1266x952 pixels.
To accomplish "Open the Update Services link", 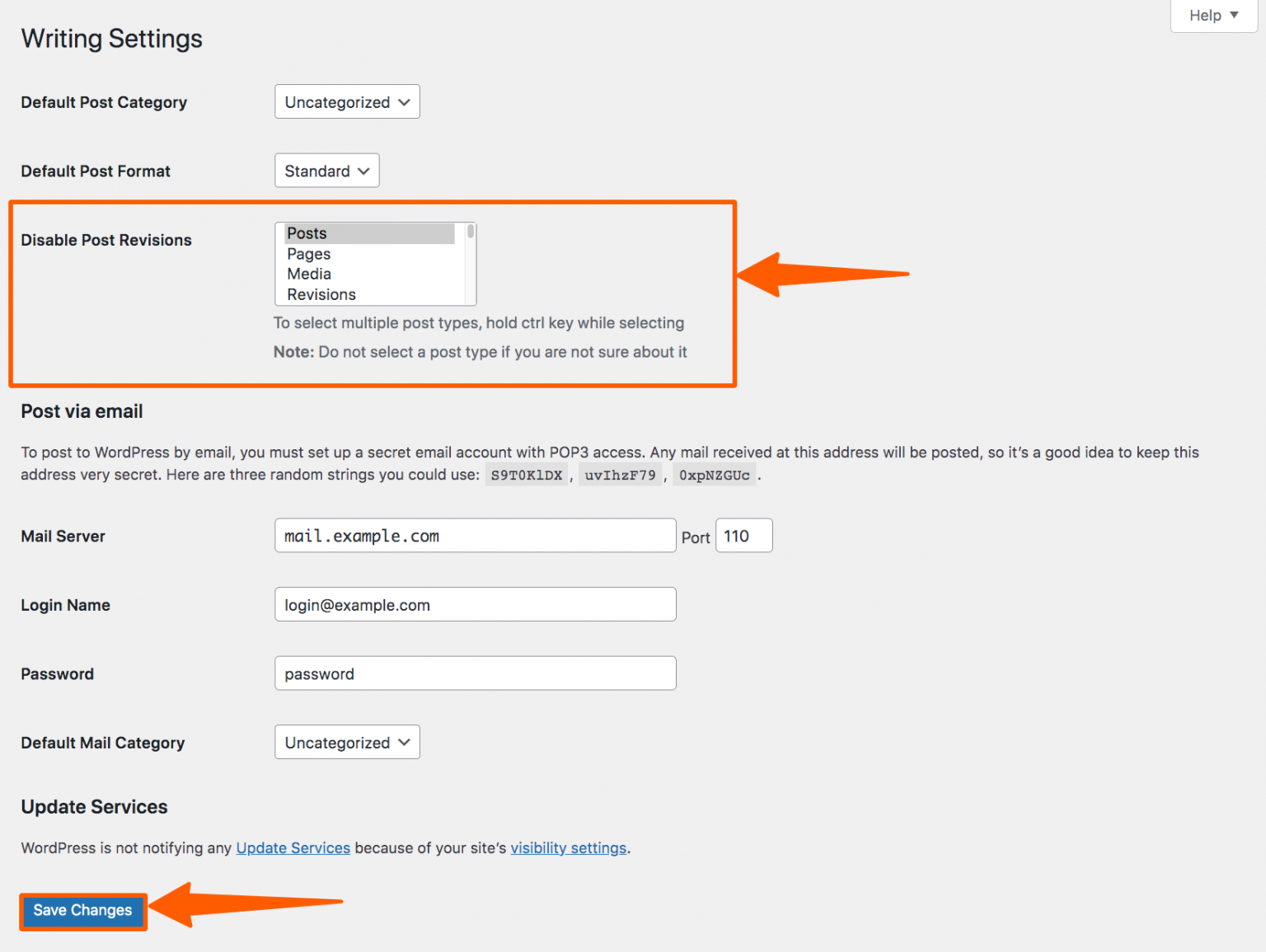I will click(x=293, y=847).
